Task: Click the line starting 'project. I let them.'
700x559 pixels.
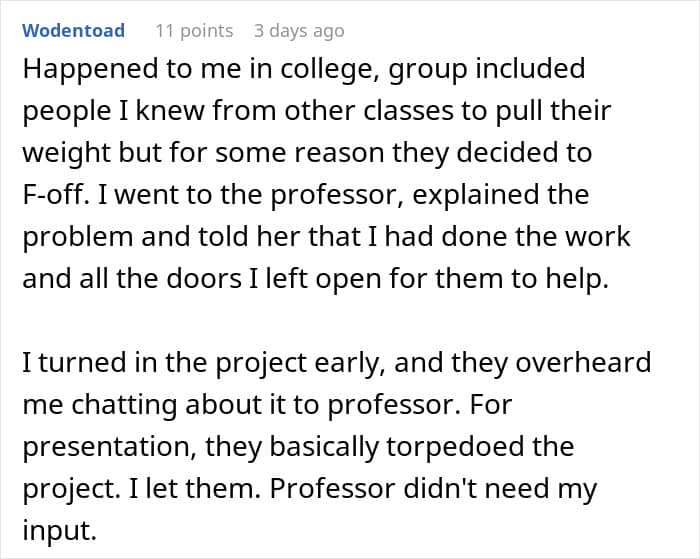Action: pos(309,489)
